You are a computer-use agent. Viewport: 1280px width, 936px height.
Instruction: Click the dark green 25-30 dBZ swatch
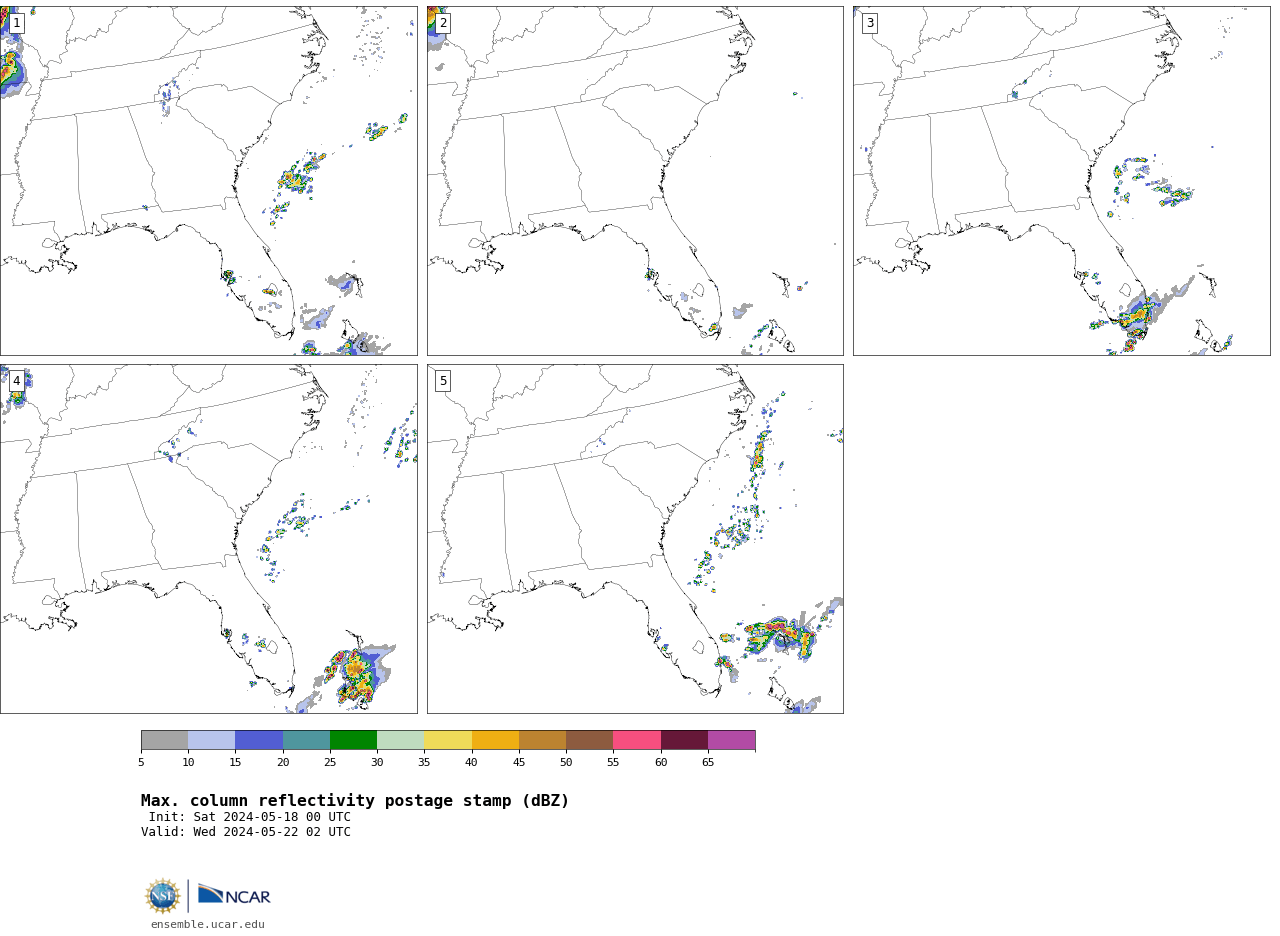coord(353,740)
